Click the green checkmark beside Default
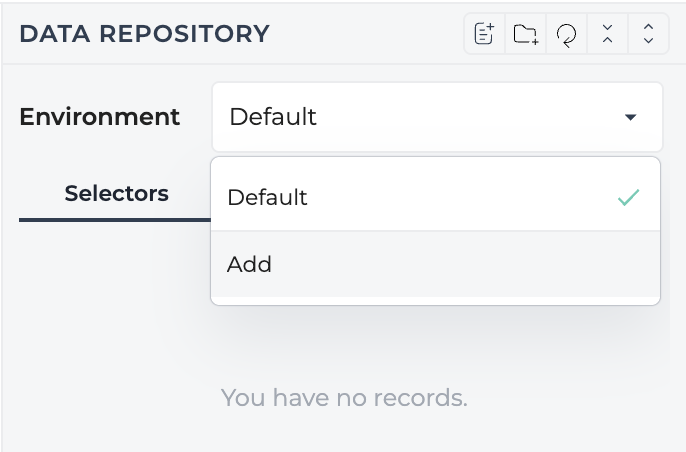 tap(629, 197)
